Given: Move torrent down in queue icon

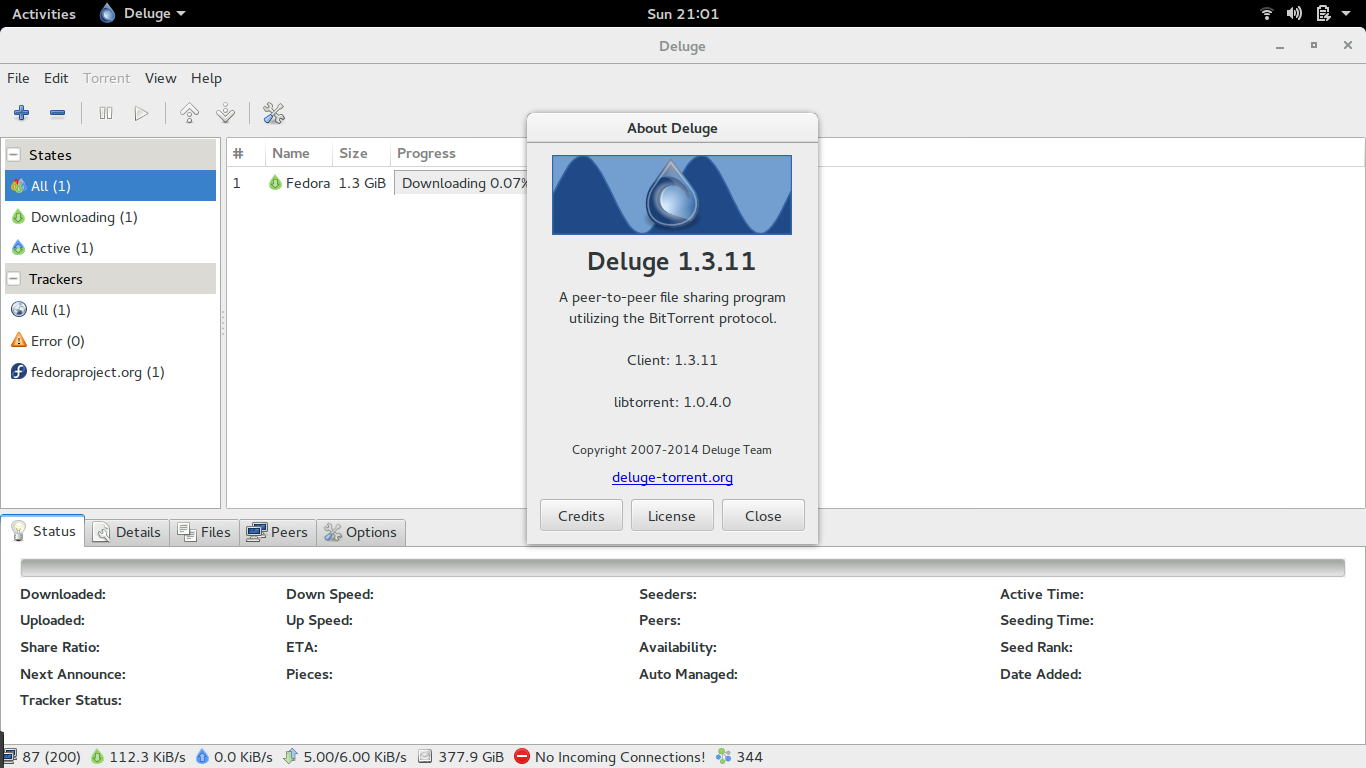Looking at the screenshot, I should [x=225, y=114].
